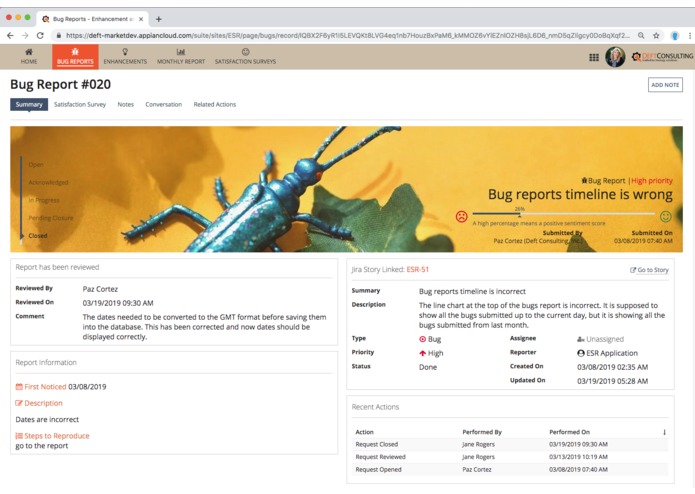The image size is (695, 494).
Task: Reload the current page
Action: (40, 35)
